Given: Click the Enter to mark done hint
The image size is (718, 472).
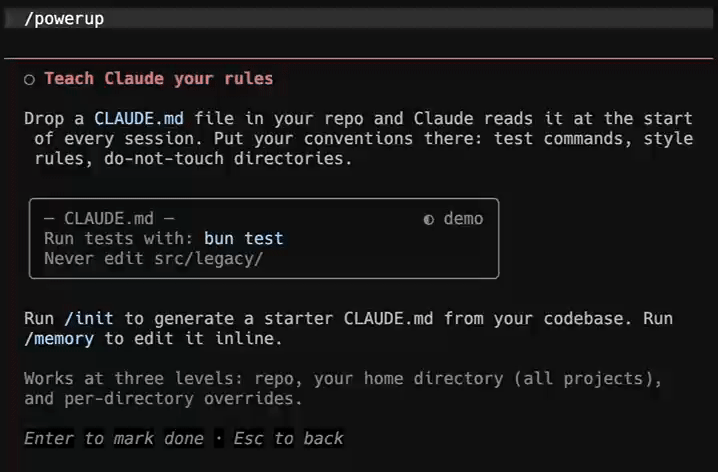Looking at the screenshot, I should [114, 439].
